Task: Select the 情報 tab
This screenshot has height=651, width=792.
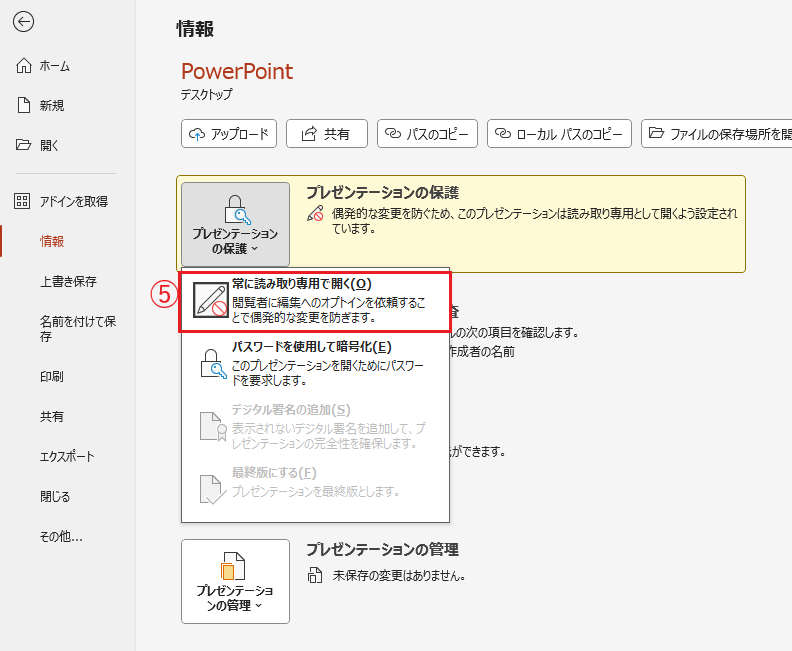Action: click(52, 241)
